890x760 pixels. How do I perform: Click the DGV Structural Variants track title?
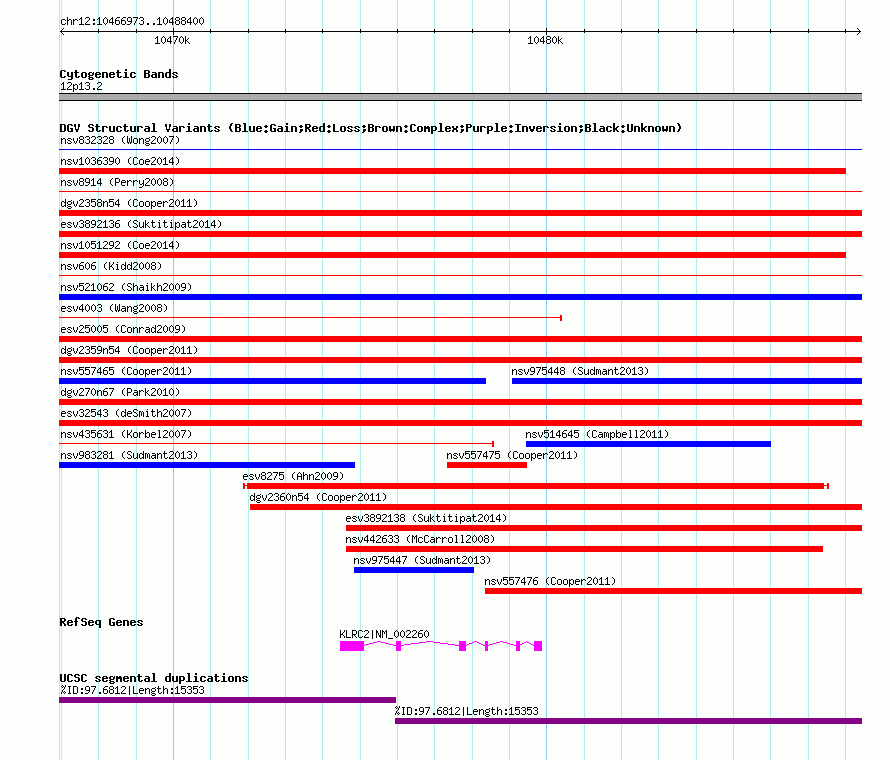pyautogui.click(x=370, y=128)
